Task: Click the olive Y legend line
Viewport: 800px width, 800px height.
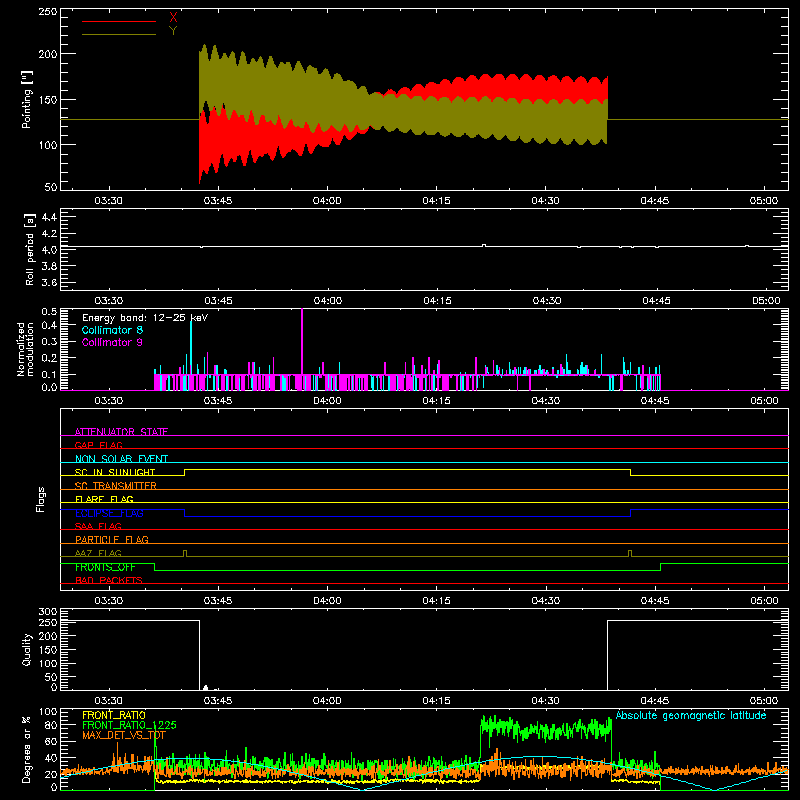Action: click(x=119, y=34)
